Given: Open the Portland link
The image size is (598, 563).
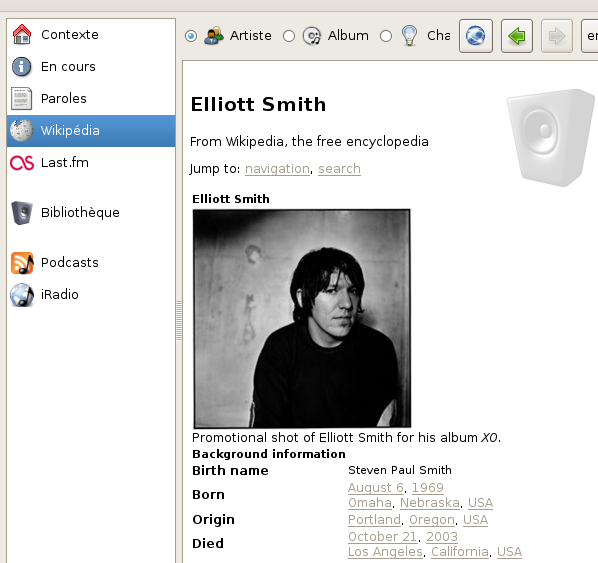Looking at the screenshot, I should (x=374, y=520).
